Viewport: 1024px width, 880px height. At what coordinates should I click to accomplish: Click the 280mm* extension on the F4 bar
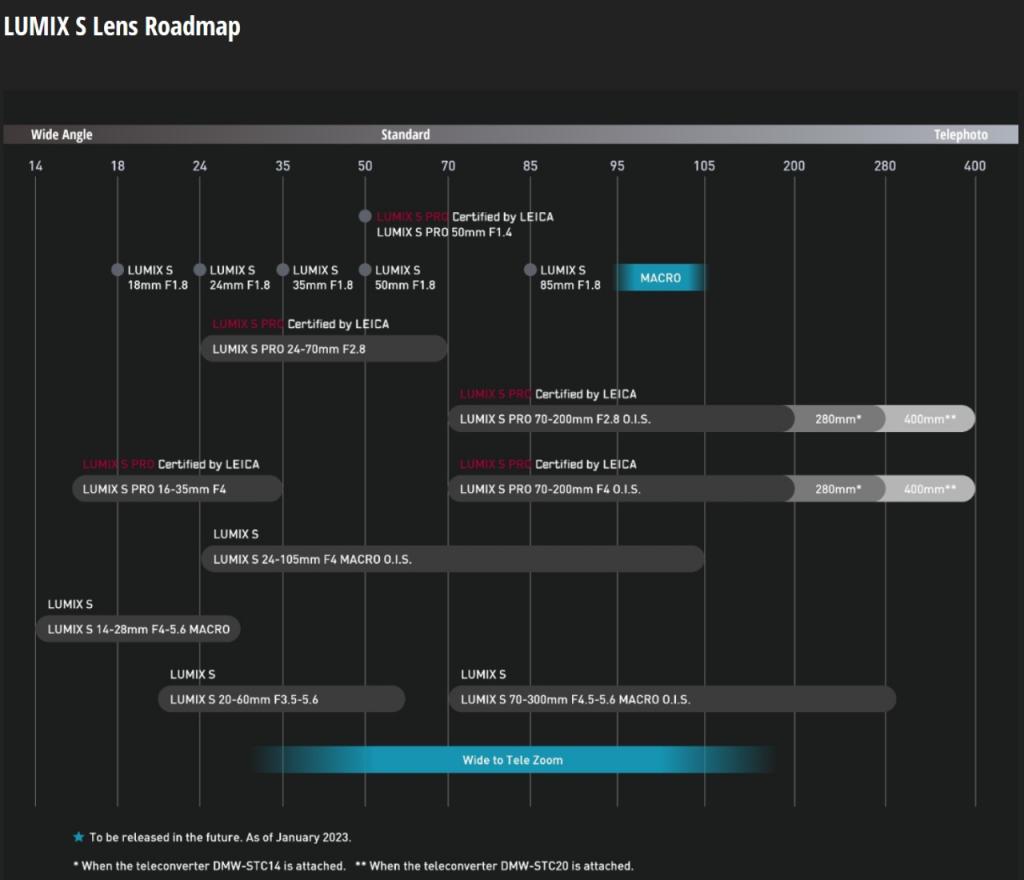click(x=839, y=488)
